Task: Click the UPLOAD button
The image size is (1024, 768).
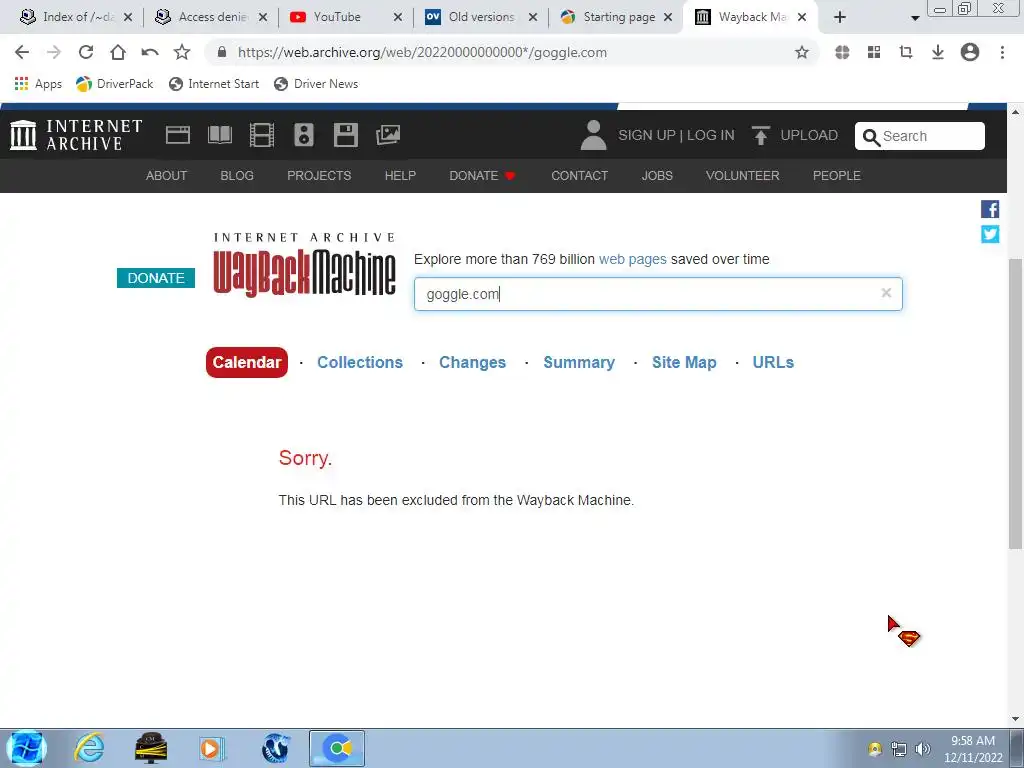Action: pyautogui.click(x=794, y=135)
